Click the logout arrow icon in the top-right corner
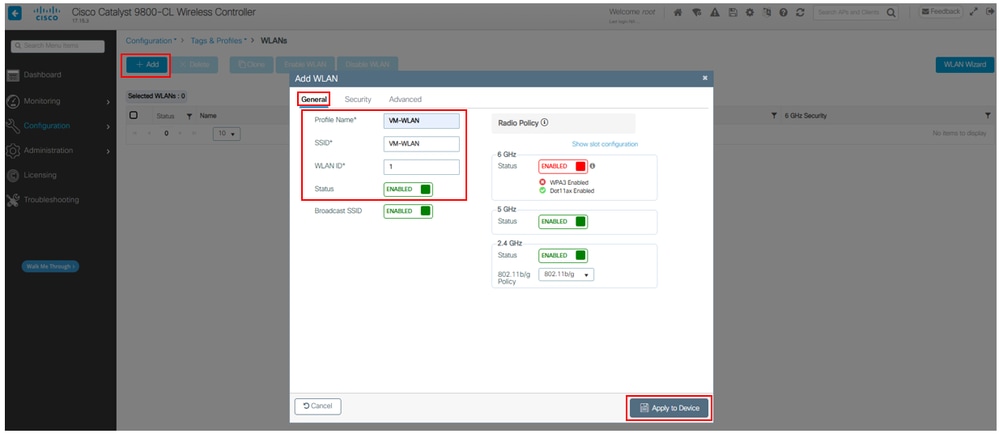The image size is (999, 434). 989,12
